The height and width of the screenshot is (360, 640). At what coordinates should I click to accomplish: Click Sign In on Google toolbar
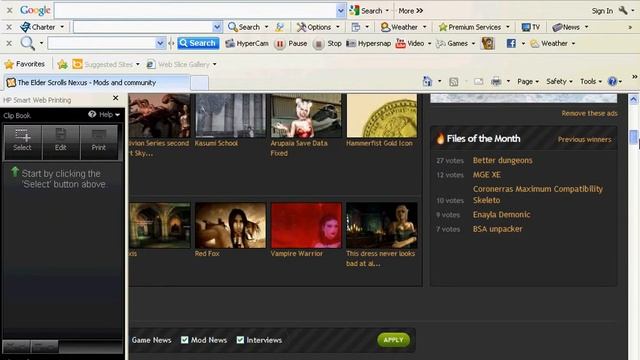click(x=602, y=11)
